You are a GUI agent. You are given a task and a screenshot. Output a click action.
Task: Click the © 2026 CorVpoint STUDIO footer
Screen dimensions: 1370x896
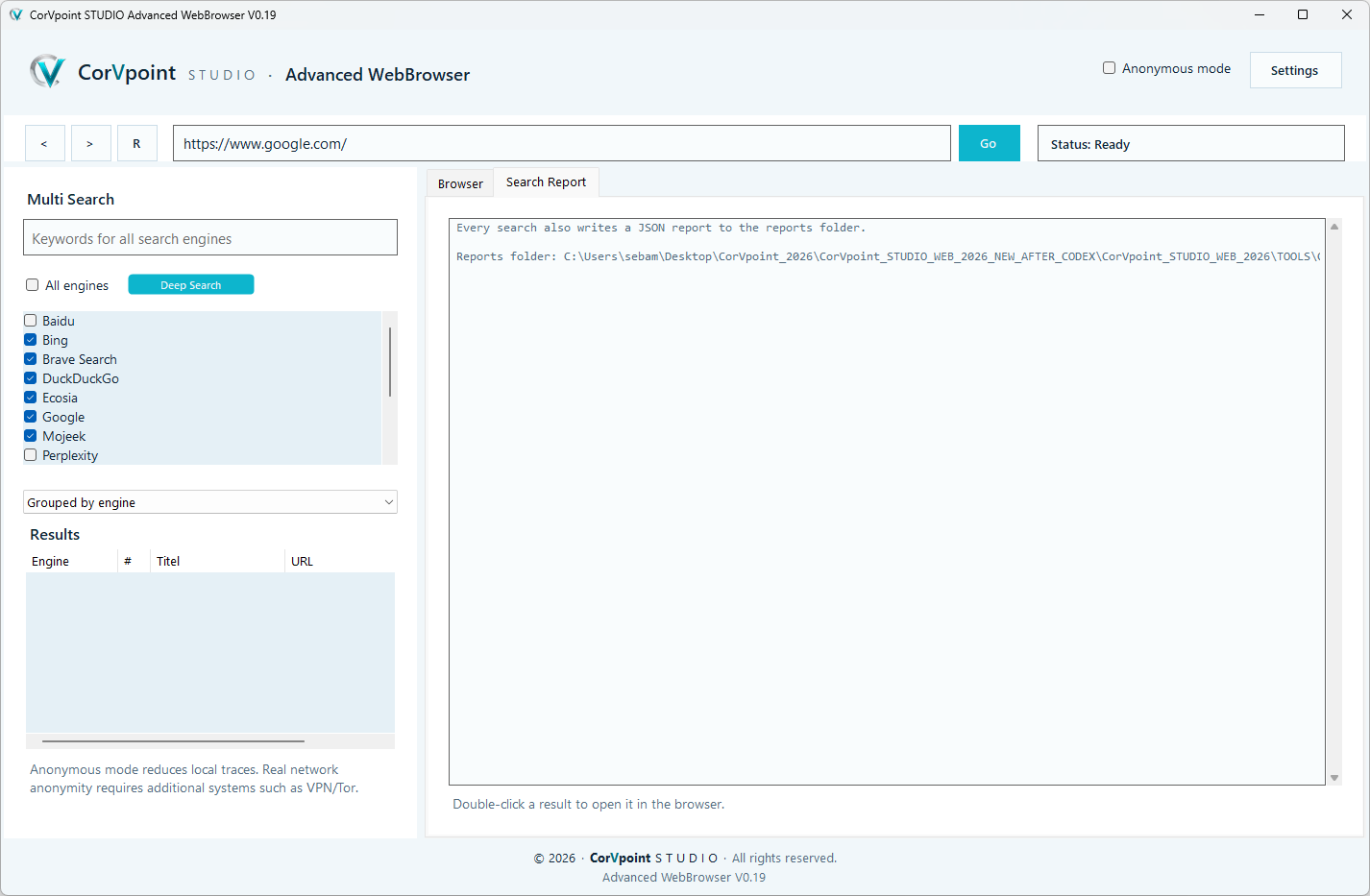(x=685, y=858)
